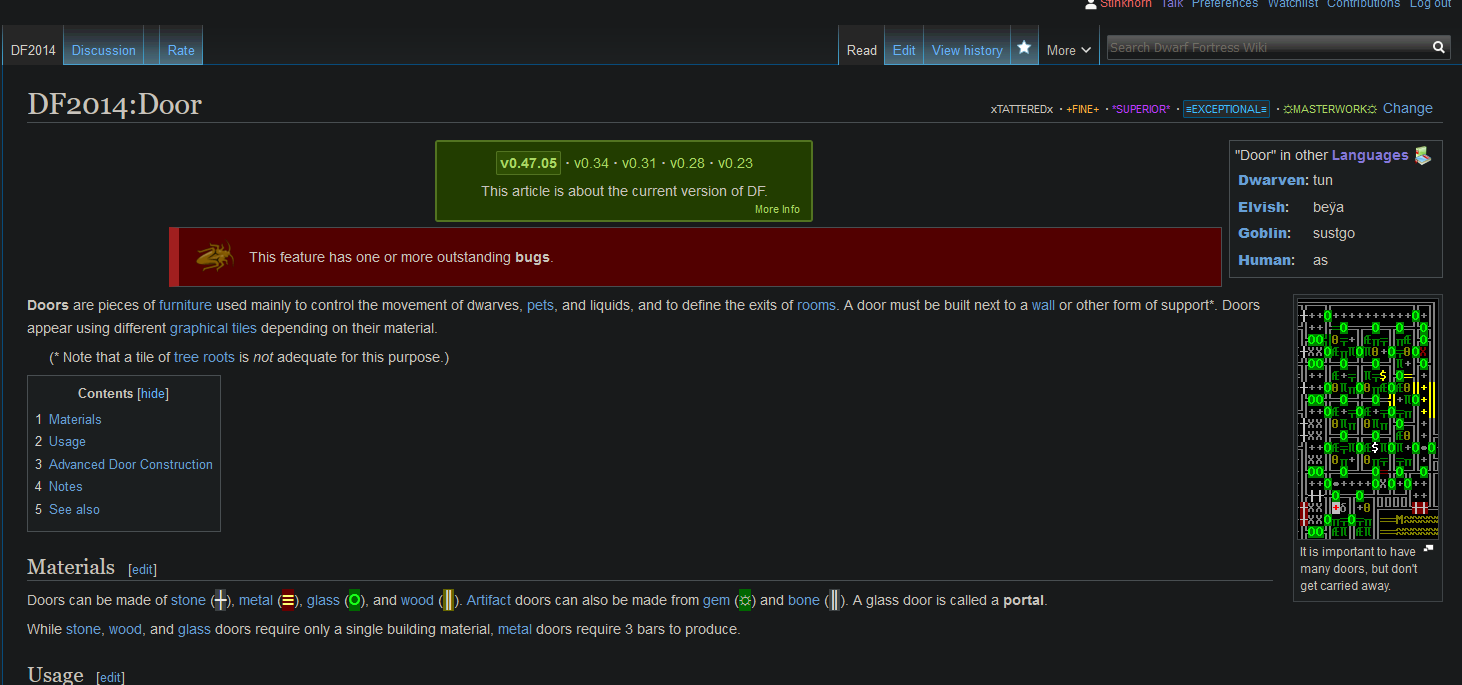1462x685 pixels.
Task: Edit the Materials section
Action: [143, 569]
